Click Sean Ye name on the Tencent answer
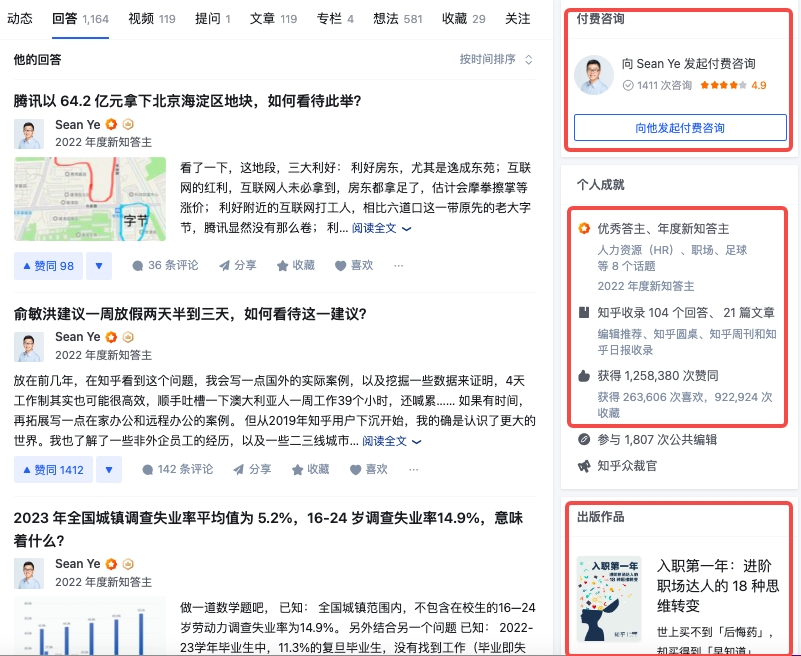The image size is (801, 656). pos(78,125)
